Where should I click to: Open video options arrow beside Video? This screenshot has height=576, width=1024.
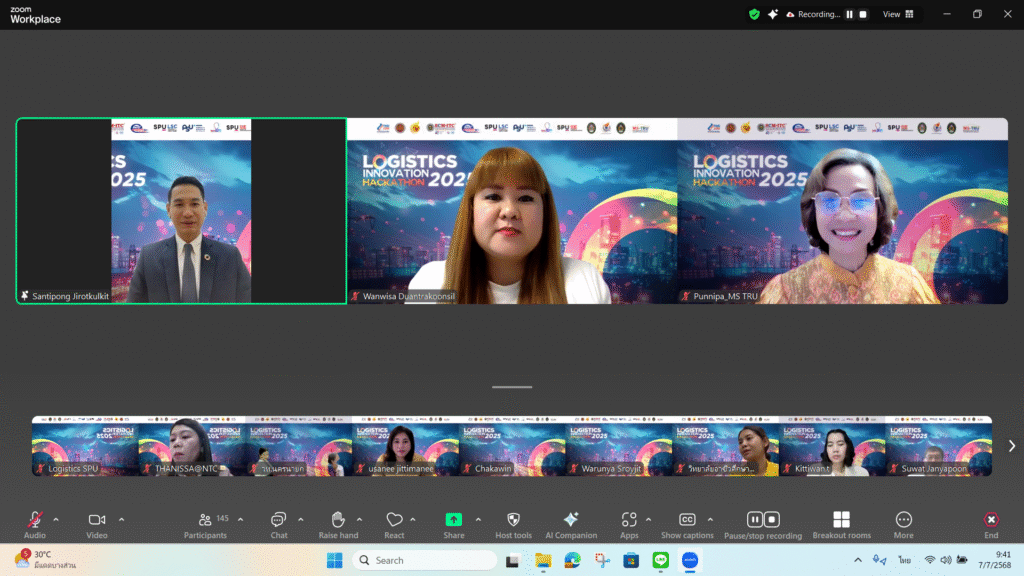tap(121, 520)
